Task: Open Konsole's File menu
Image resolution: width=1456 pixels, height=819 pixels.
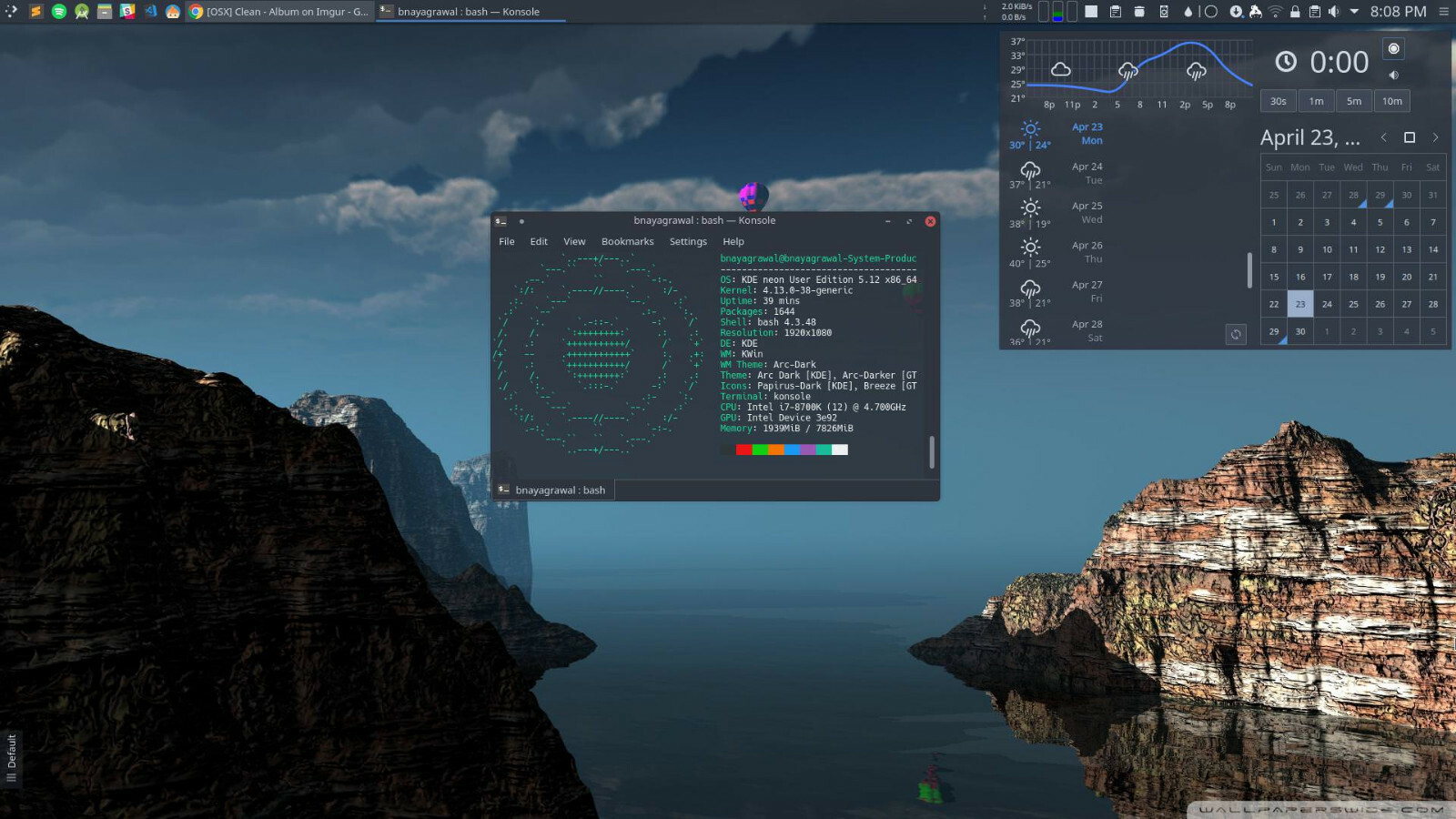Action: tap(507, 241)
